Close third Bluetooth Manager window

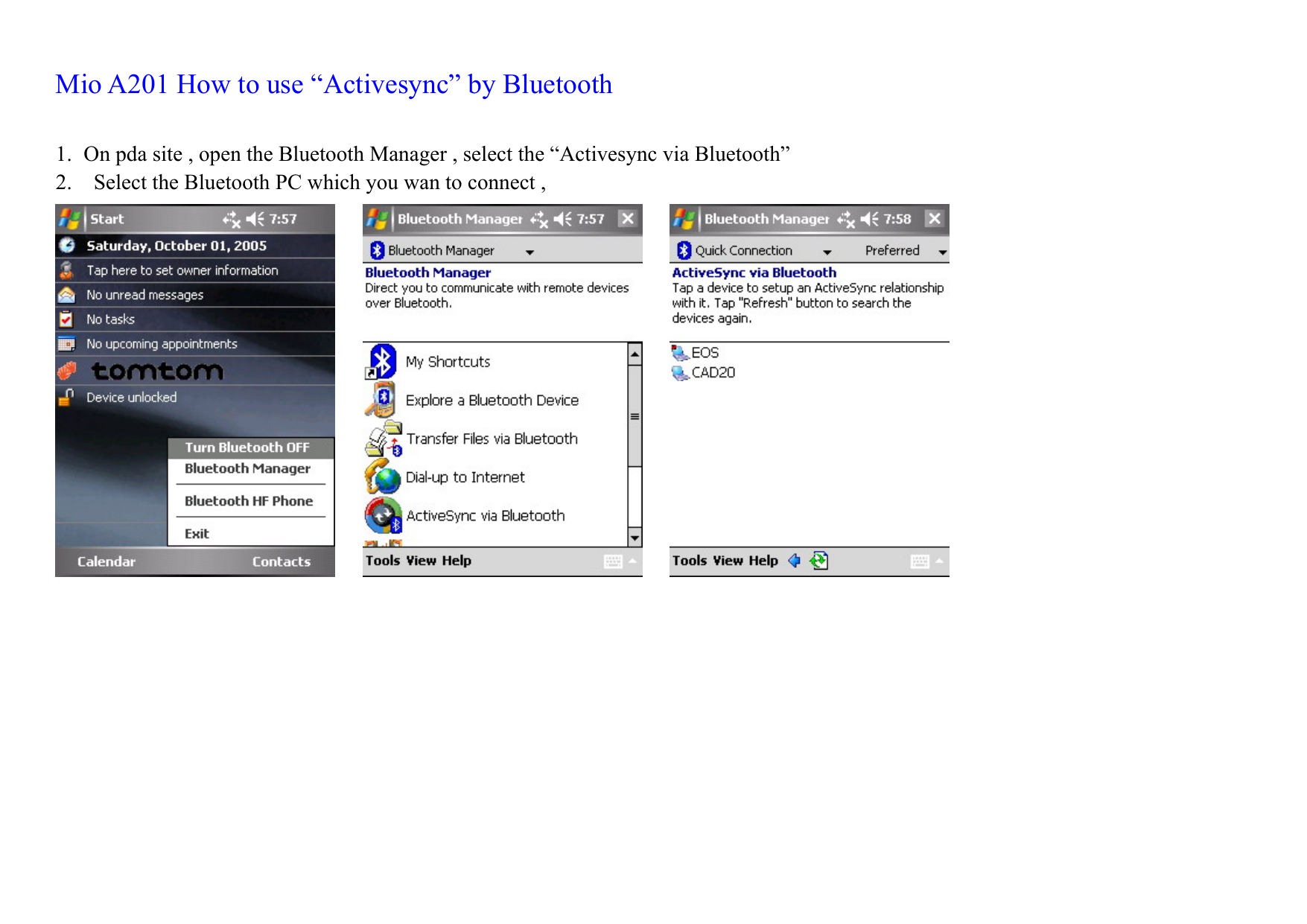(935, 219)
